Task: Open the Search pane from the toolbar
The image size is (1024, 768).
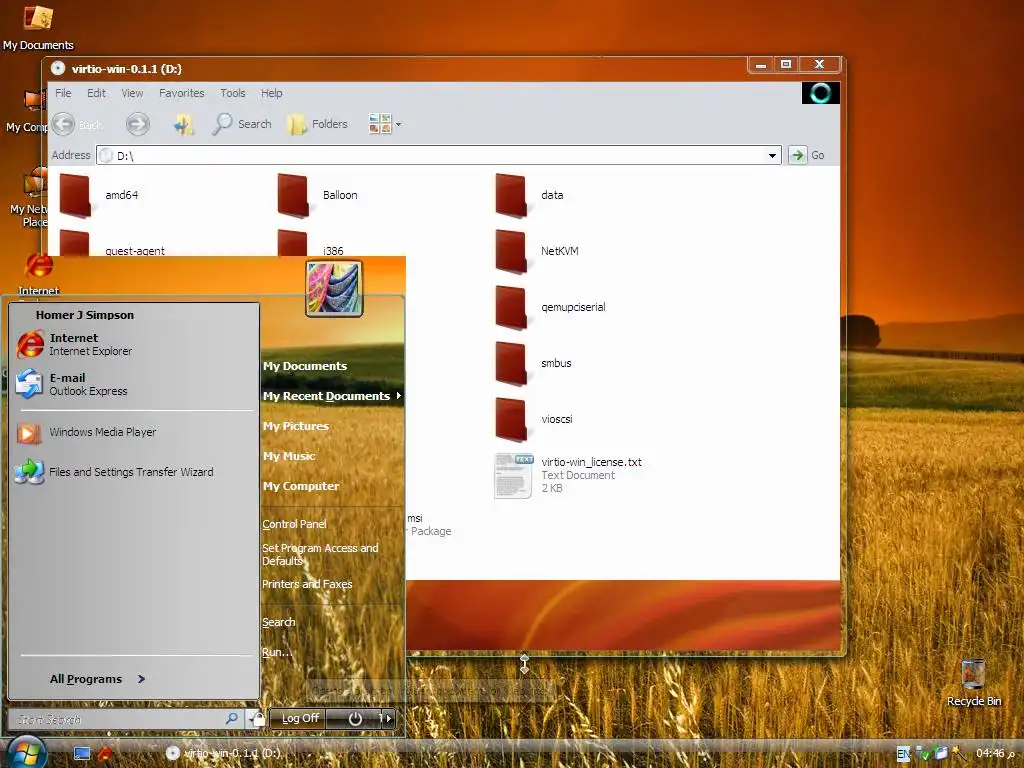Action: tap(242, 124)
